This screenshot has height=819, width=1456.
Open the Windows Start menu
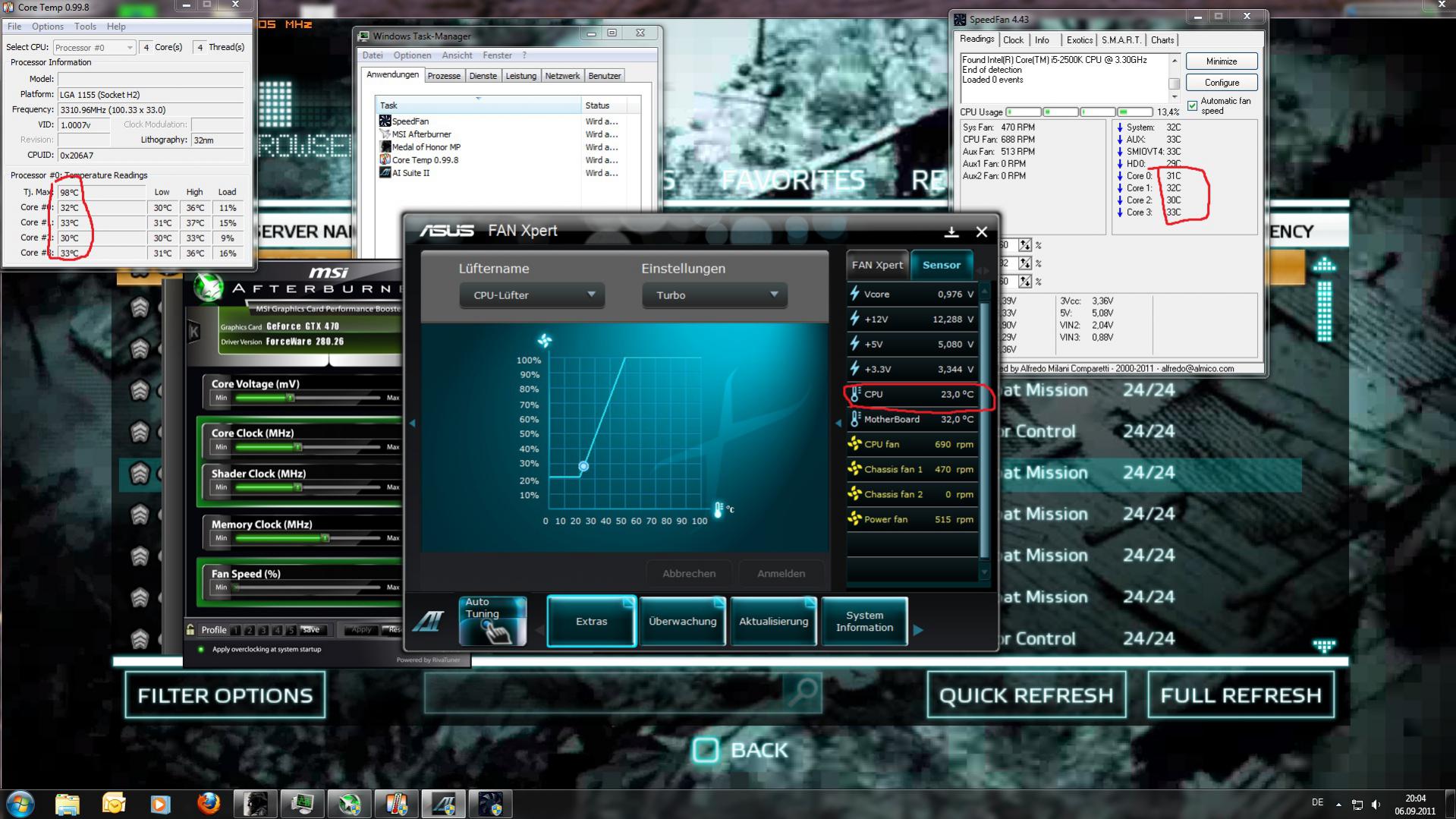tap(20, 803)
